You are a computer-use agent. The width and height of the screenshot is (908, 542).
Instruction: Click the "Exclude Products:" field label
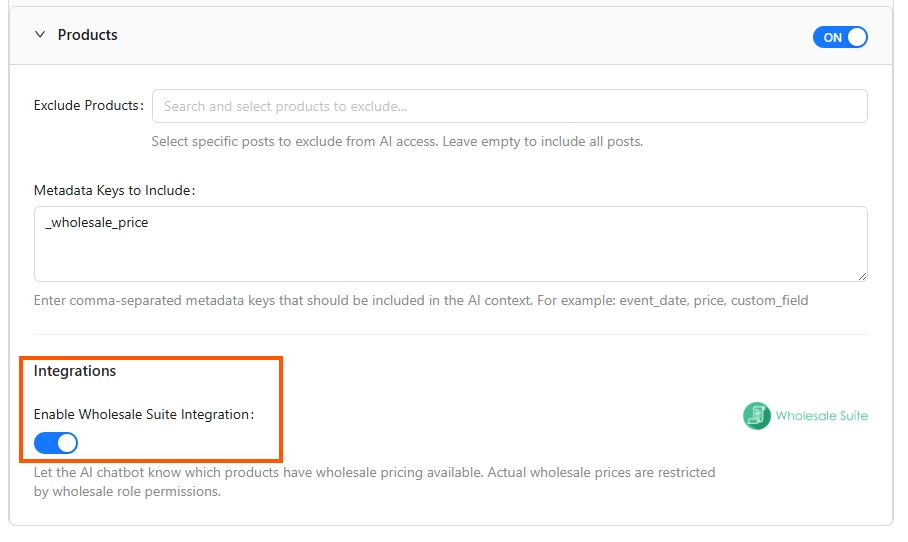(x=88, y=106)
